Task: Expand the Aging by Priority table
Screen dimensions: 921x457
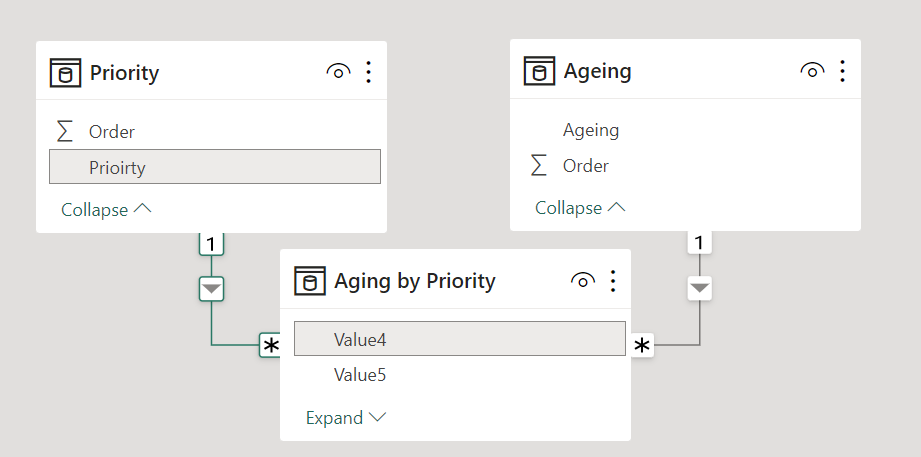Action: [346, 418]
